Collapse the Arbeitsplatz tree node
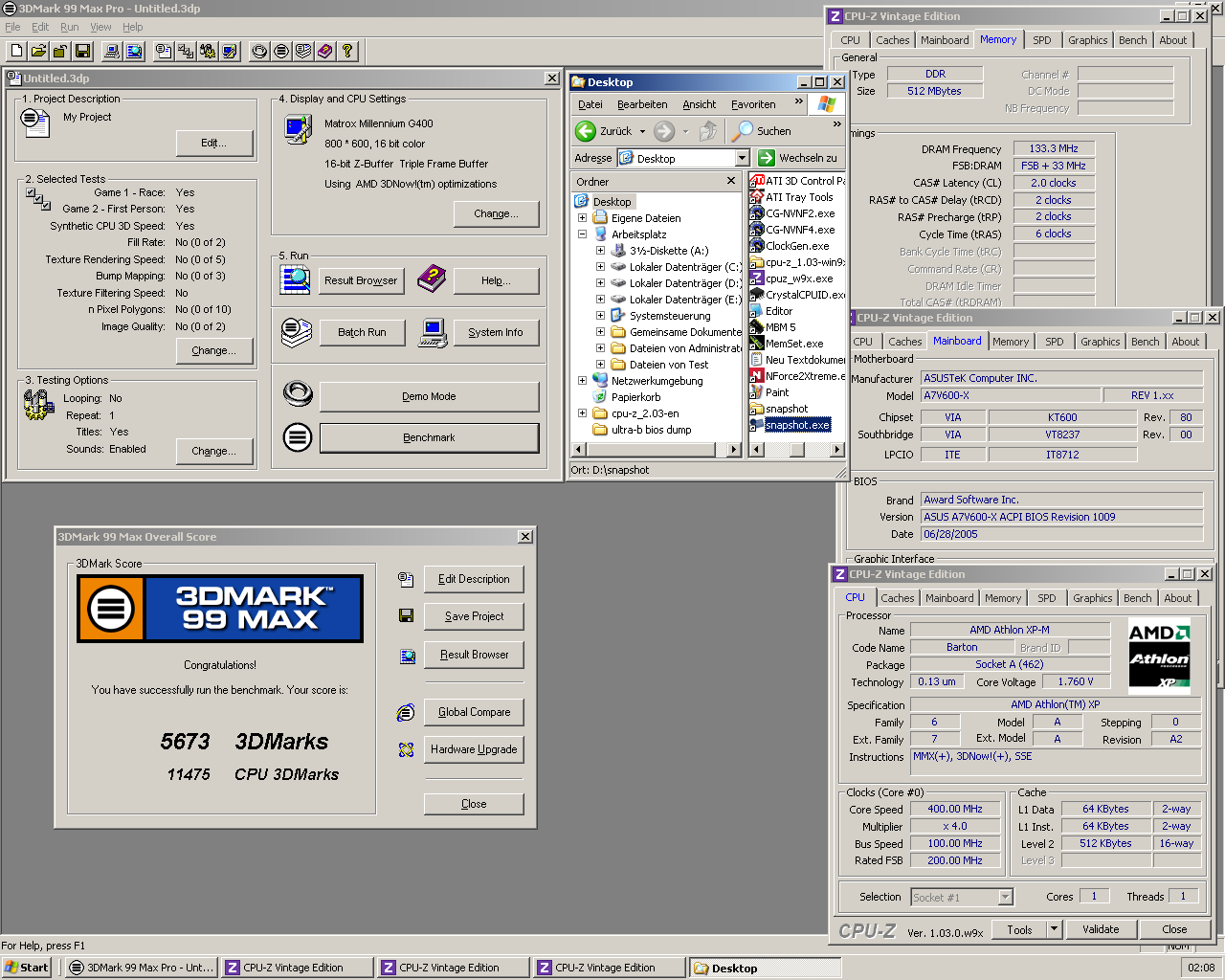 582,234
